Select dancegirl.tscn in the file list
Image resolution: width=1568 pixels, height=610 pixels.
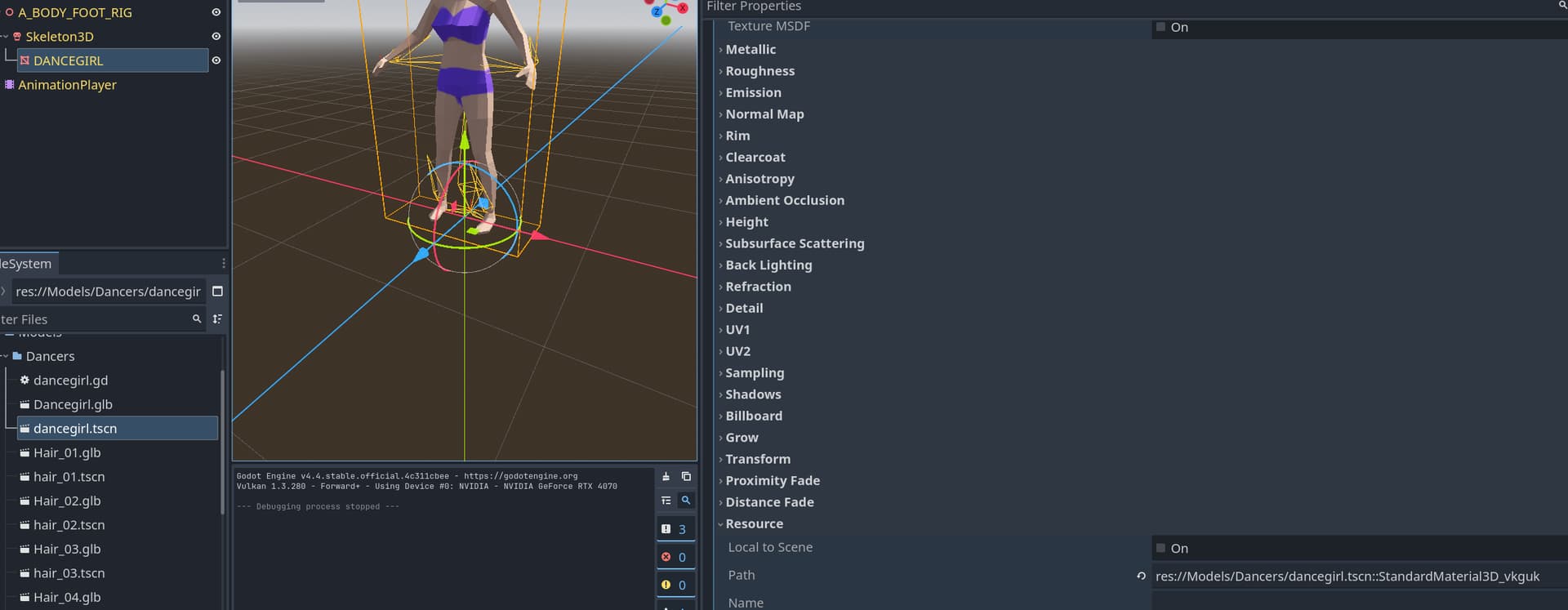click(x=118, y=428)
